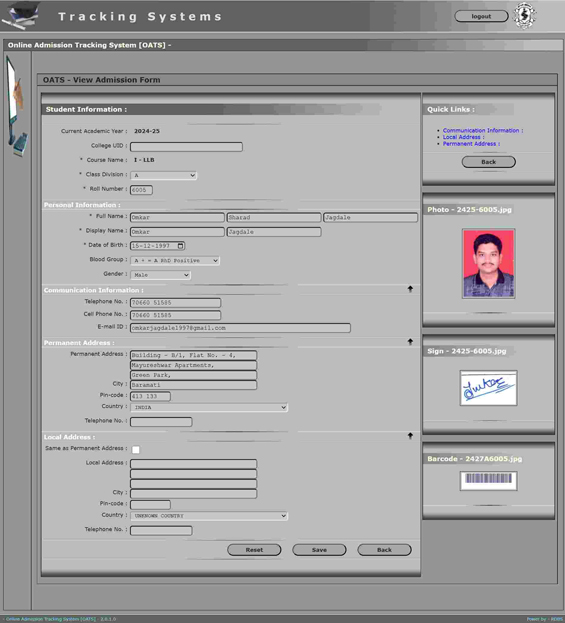Viewport: 565px width, 623px height.
Task: Click the barcode image thumbnail
Action: pos(489,481)
